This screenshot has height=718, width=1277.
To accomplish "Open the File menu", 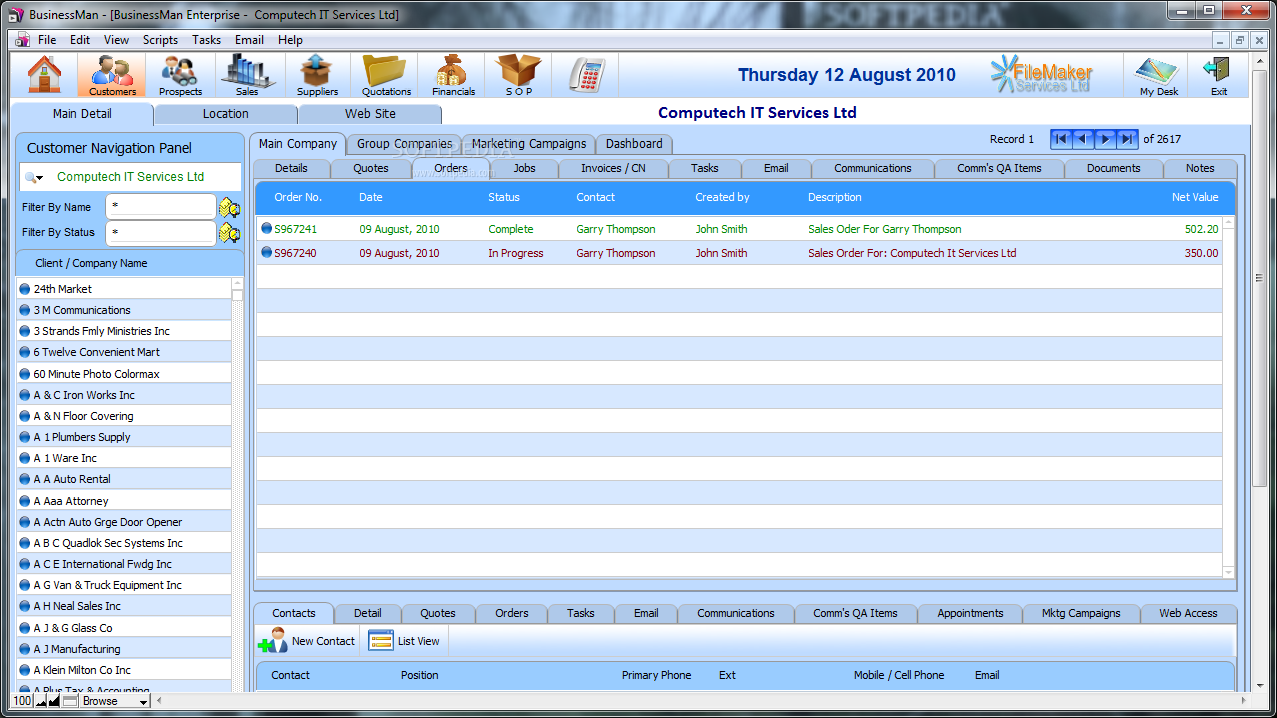I will [47, 40].
